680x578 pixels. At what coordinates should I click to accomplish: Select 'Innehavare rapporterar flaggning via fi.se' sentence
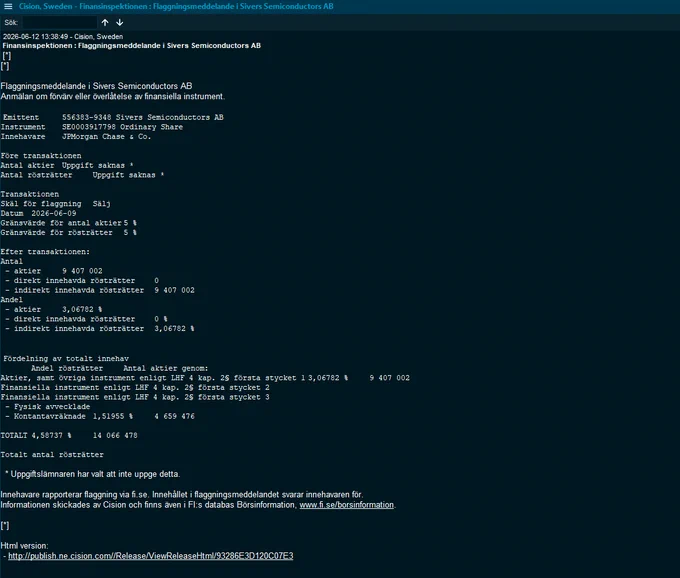(182, 495)
